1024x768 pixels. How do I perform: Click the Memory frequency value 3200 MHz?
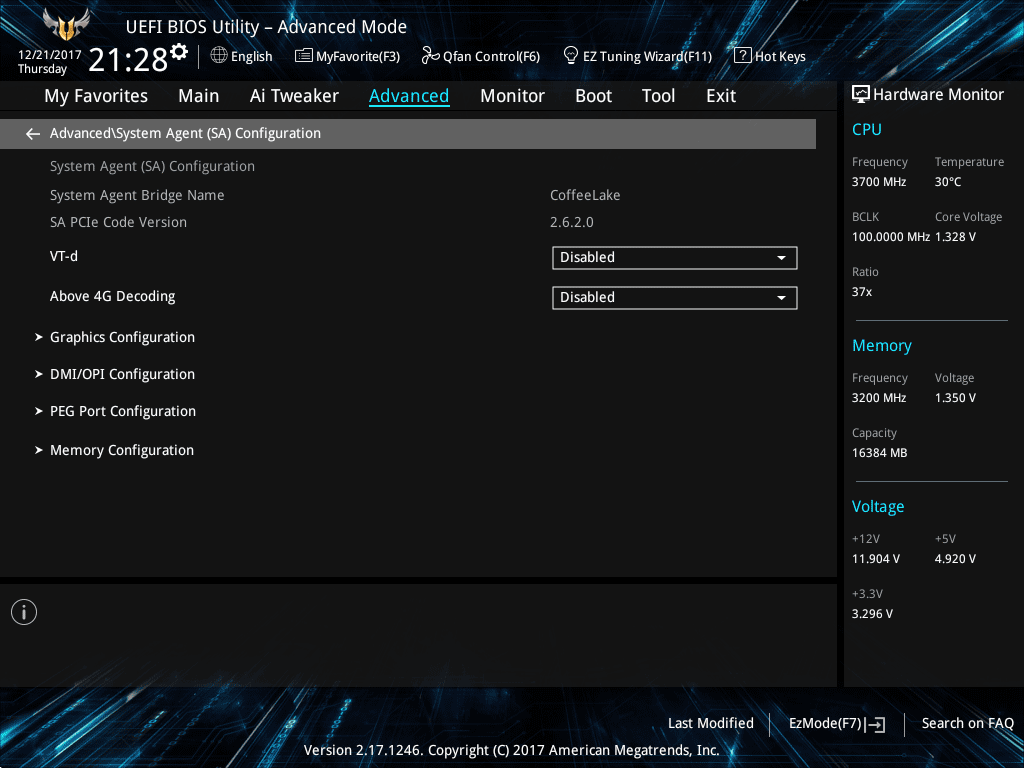pyautogui.click(x=879, y=398)
